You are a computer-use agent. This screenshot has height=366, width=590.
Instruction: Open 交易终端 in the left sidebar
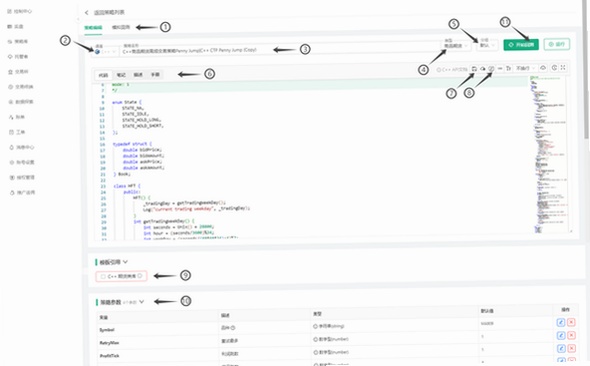click(x=21, y=87)
